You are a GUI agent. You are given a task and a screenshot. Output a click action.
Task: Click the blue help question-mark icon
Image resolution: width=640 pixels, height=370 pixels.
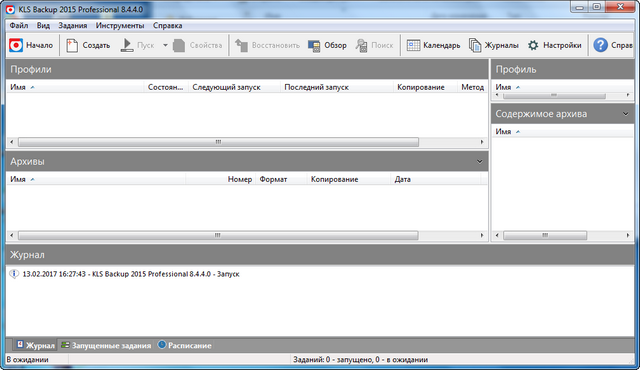click(600, 45)
